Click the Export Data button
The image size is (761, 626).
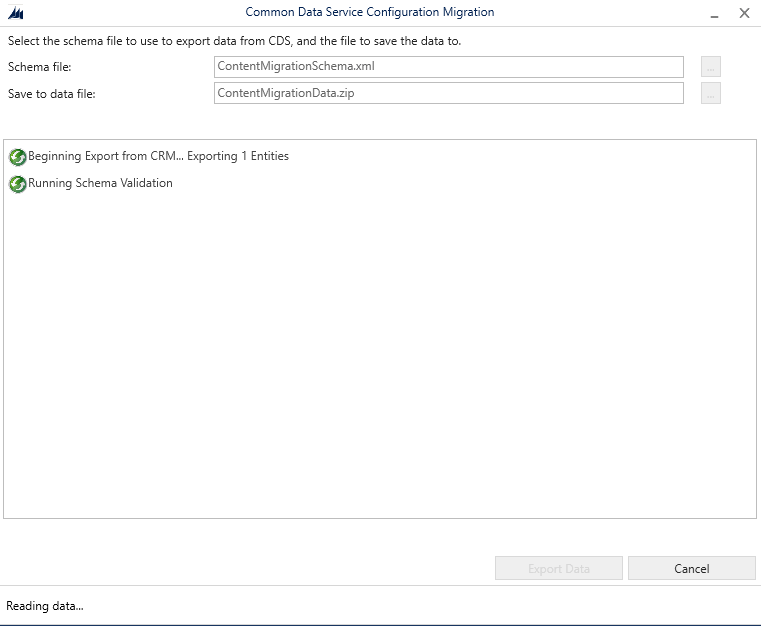point(559,568)
